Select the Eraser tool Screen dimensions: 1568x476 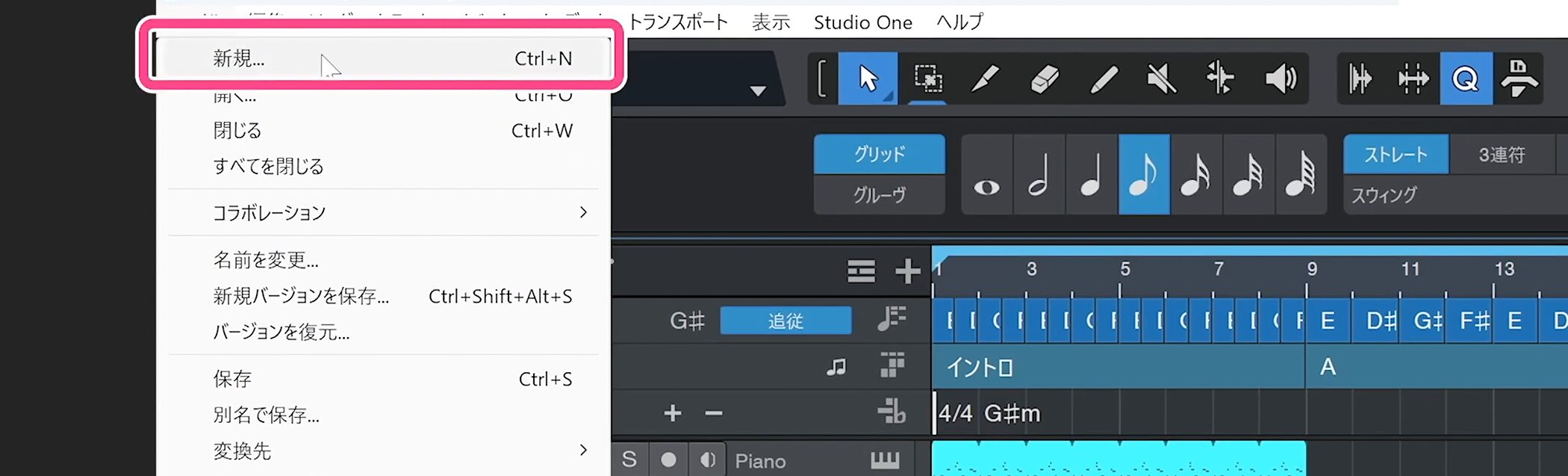1045,78
